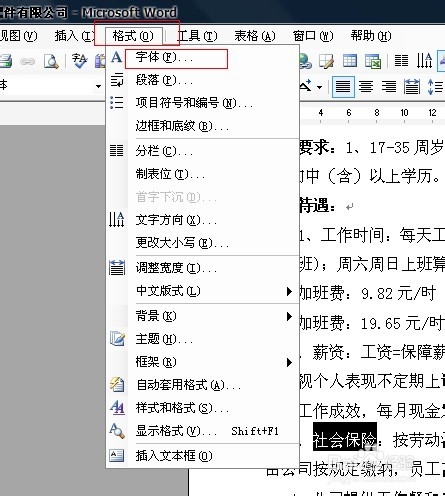
Task: Expand the 框架 submenu arrow
Action: [289, 362]
